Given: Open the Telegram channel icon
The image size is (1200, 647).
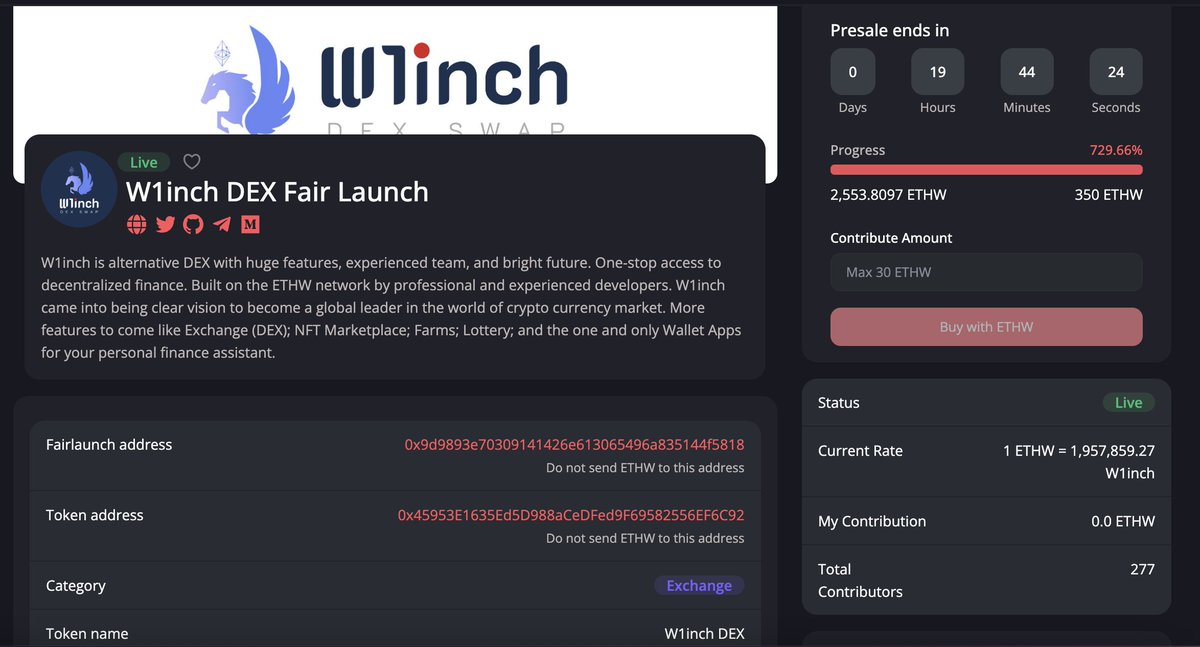Looking at the screenshot, I should pyautogui.click(x=222, y=225).
